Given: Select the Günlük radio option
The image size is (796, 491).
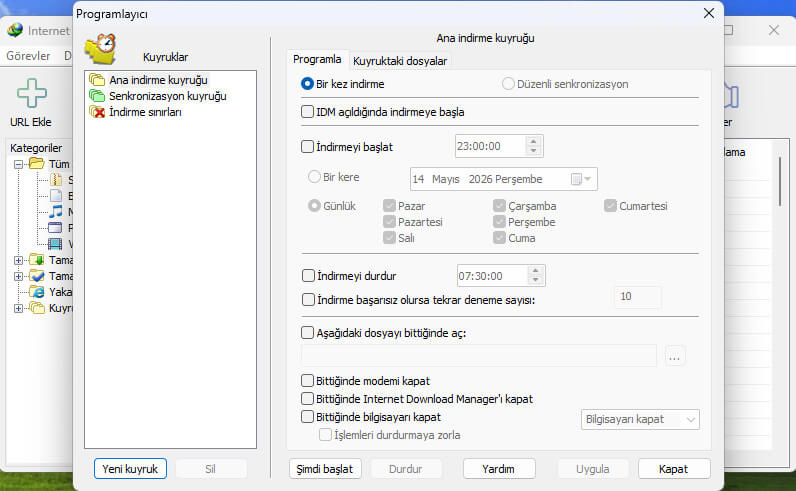Looking at the screenshot, I should click(314, 206).
